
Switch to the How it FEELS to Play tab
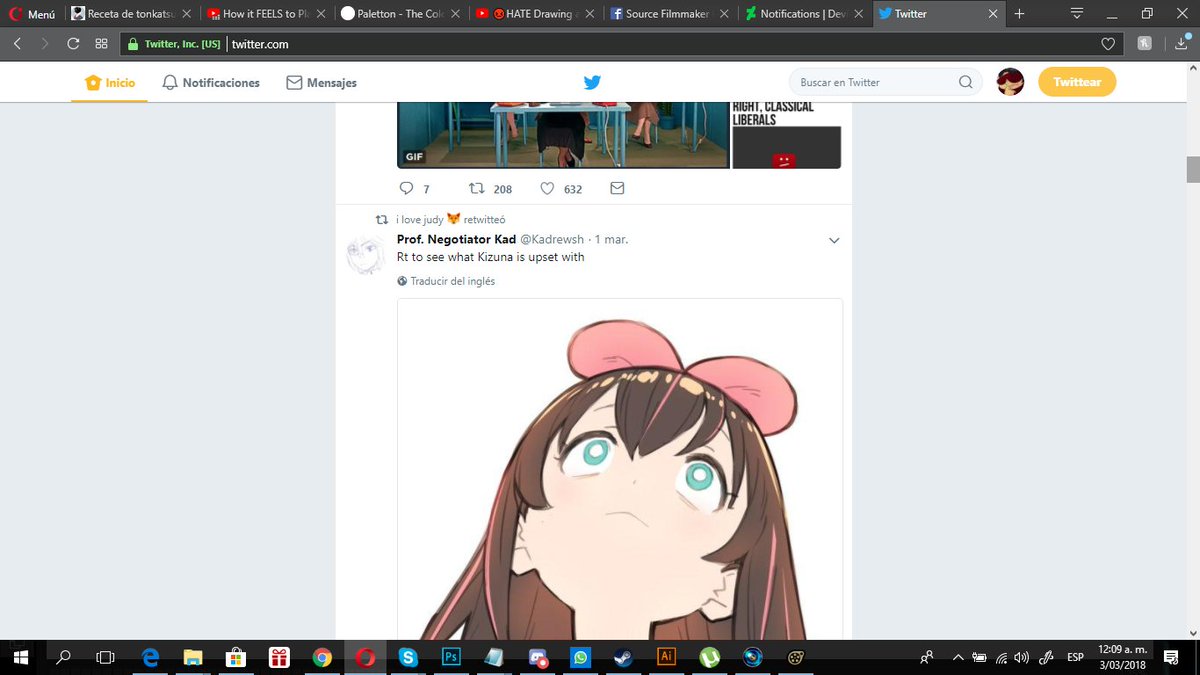(x=265, y=14)
